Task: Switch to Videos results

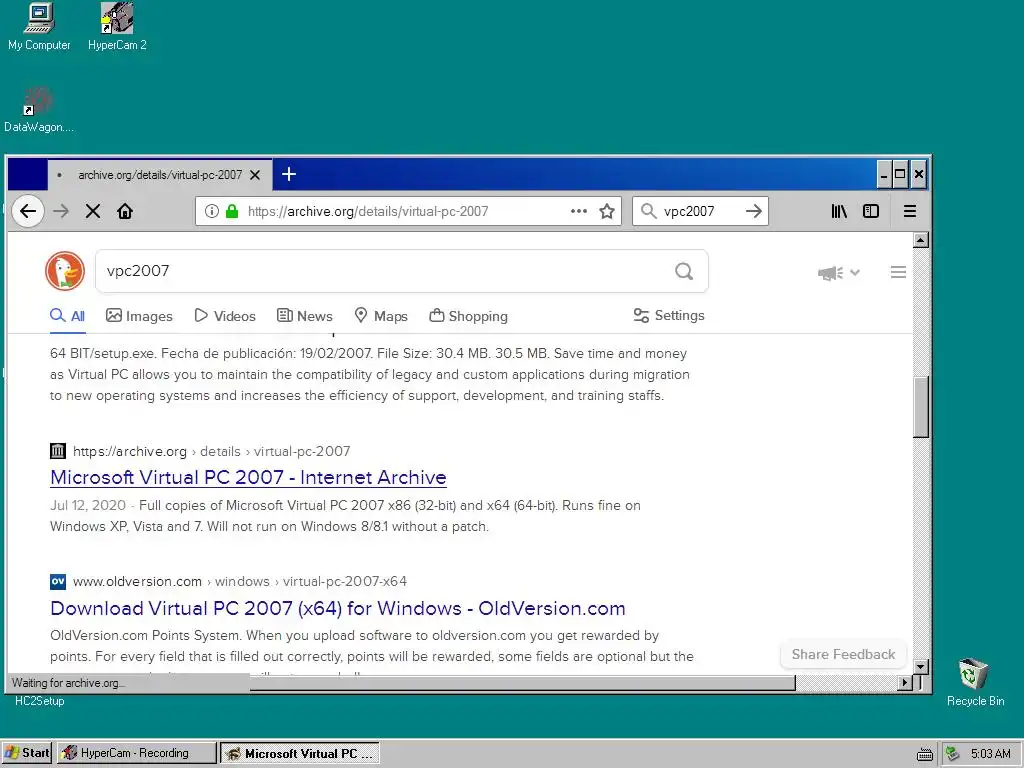Action: 225,316
